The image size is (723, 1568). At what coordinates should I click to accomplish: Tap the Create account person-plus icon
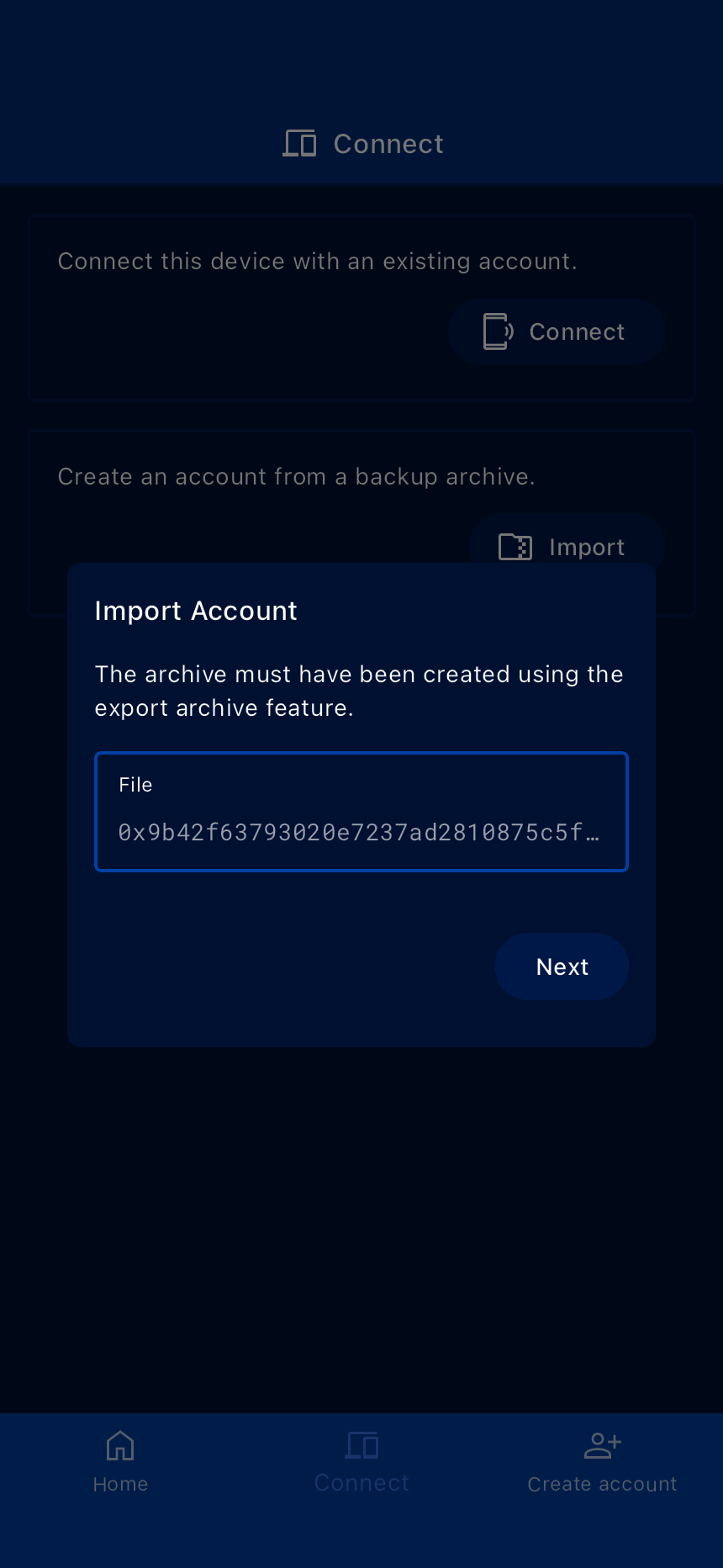tap(602, 1446)
